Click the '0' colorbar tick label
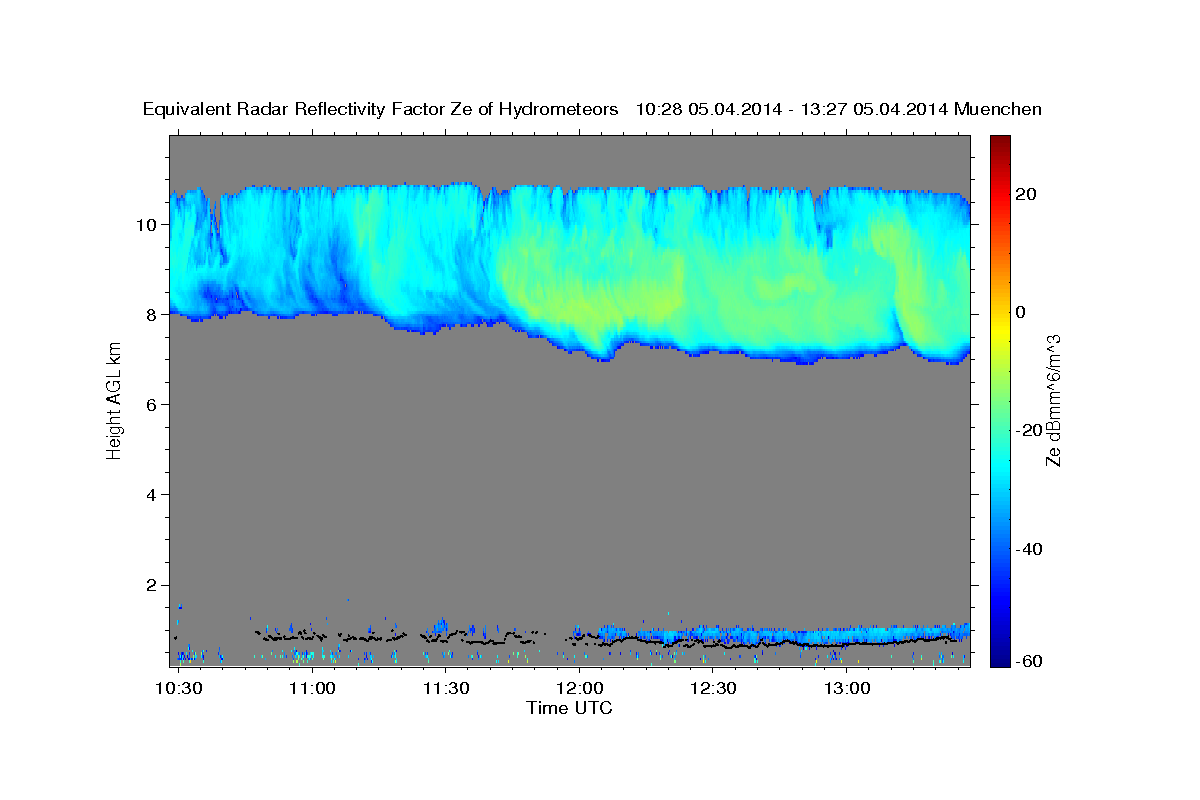 (x=1022, y=312)
